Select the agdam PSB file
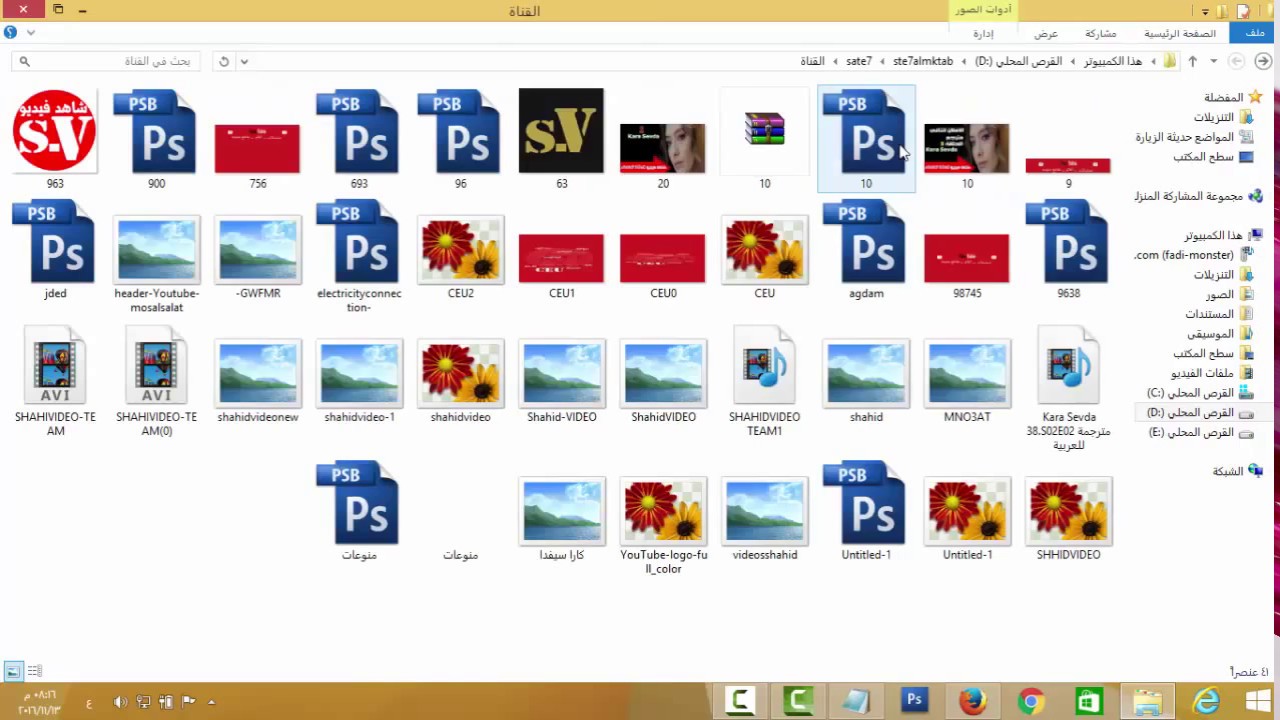Image resolution: width=1280 pixels, height=720 pixels. [866, 250]
